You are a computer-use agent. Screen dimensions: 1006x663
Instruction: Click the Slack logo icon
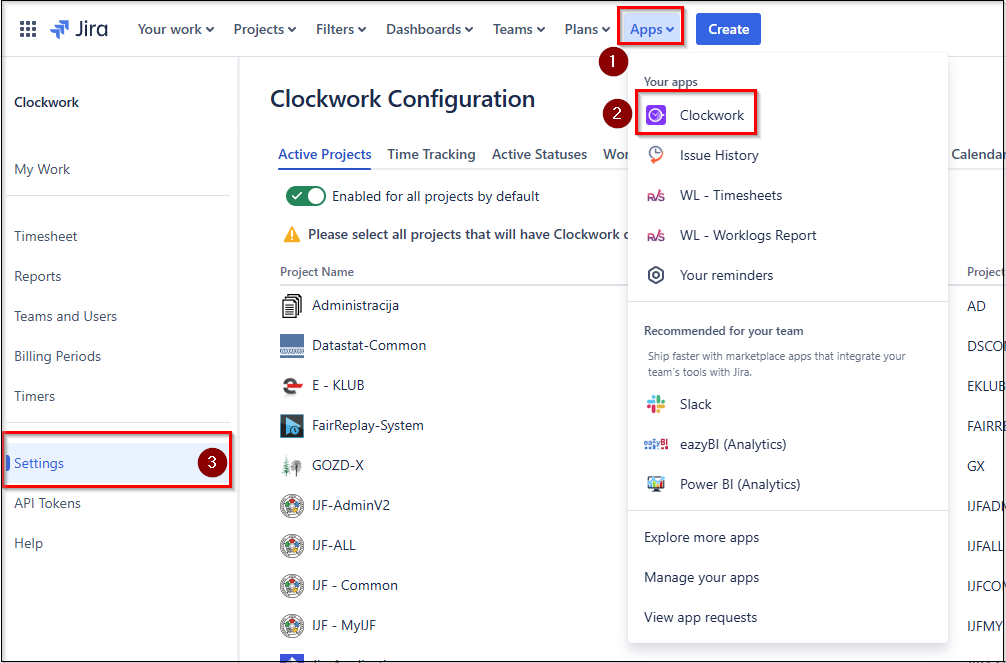[x=656, y=404]
